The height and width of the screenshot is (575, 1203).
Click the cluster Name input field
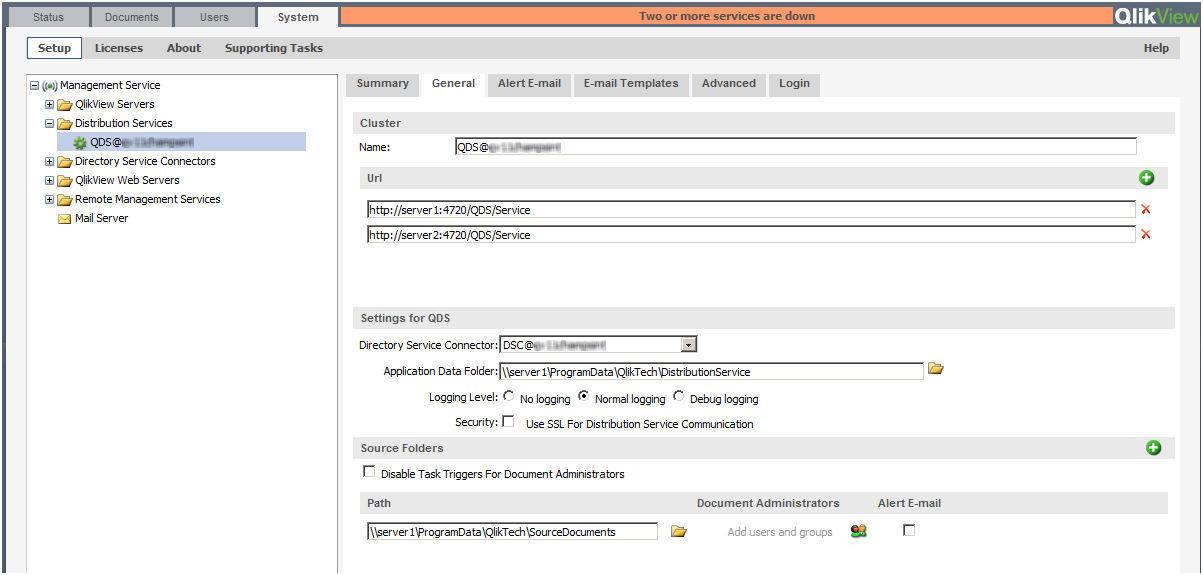795,147
